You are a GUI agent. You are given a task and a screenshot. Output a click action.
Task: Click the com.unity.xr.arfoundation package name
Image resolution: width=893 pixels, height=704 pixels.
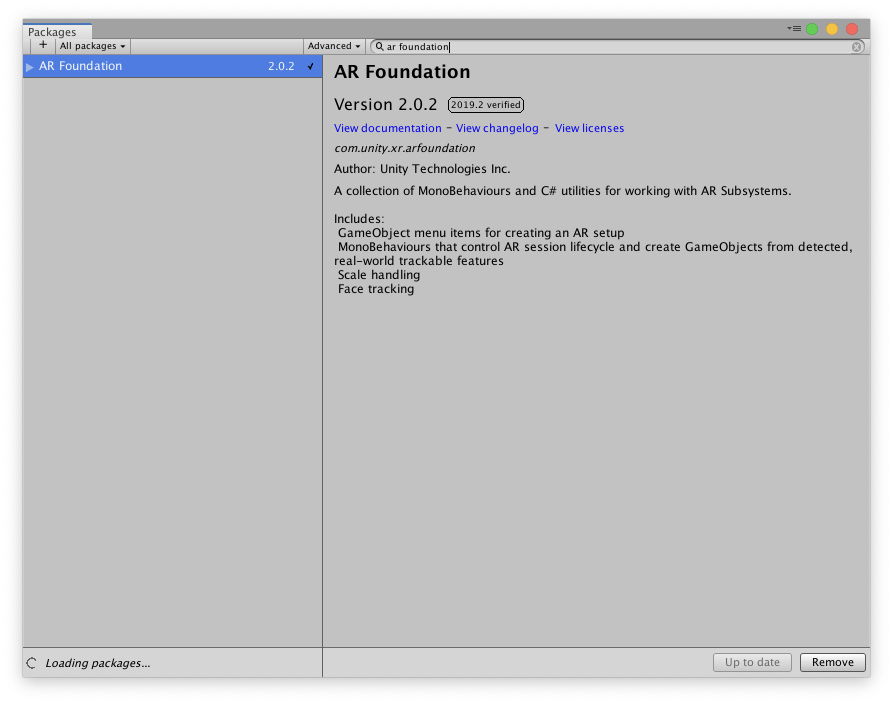(405, 148)
